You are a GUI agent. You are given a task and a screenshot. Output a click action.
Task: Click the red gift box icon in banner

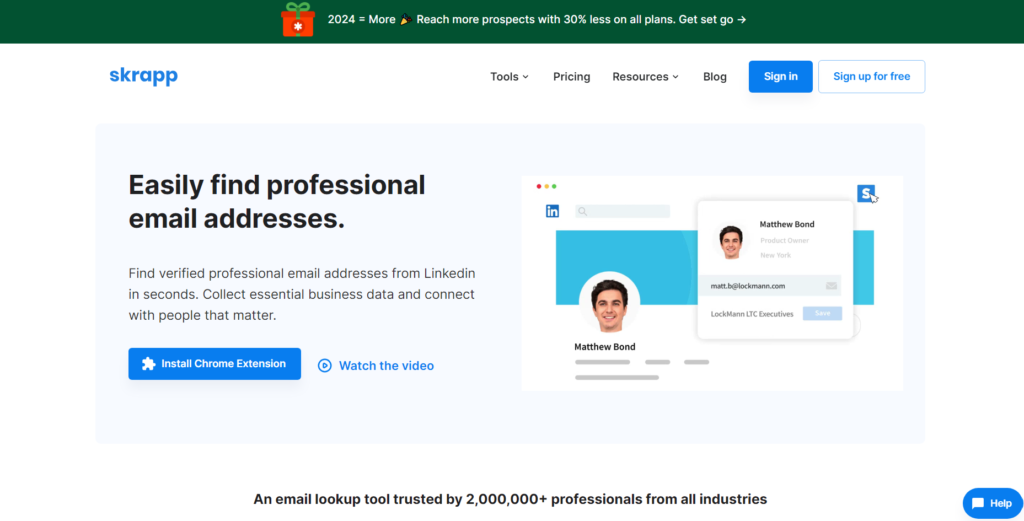pyautogui.click(x=298, y=20)
